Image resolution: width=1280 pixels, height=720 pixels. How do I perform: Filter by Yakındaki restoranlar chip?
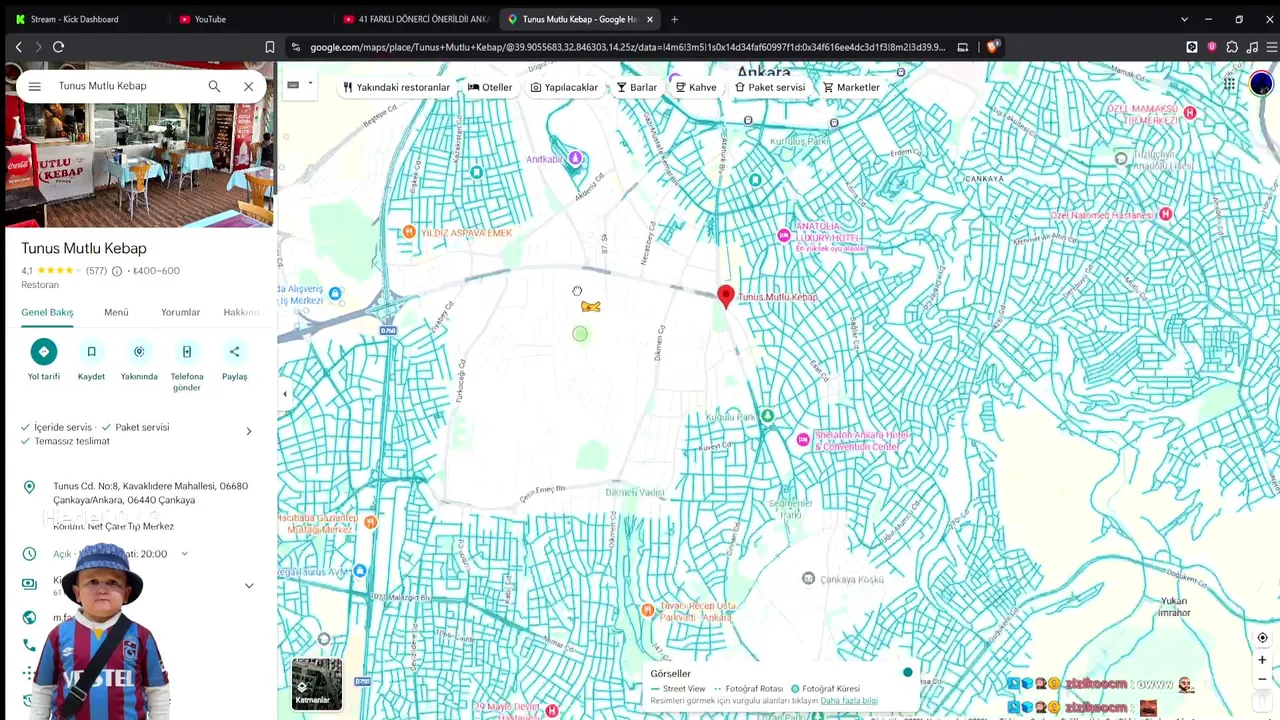[x=396, y=87]
